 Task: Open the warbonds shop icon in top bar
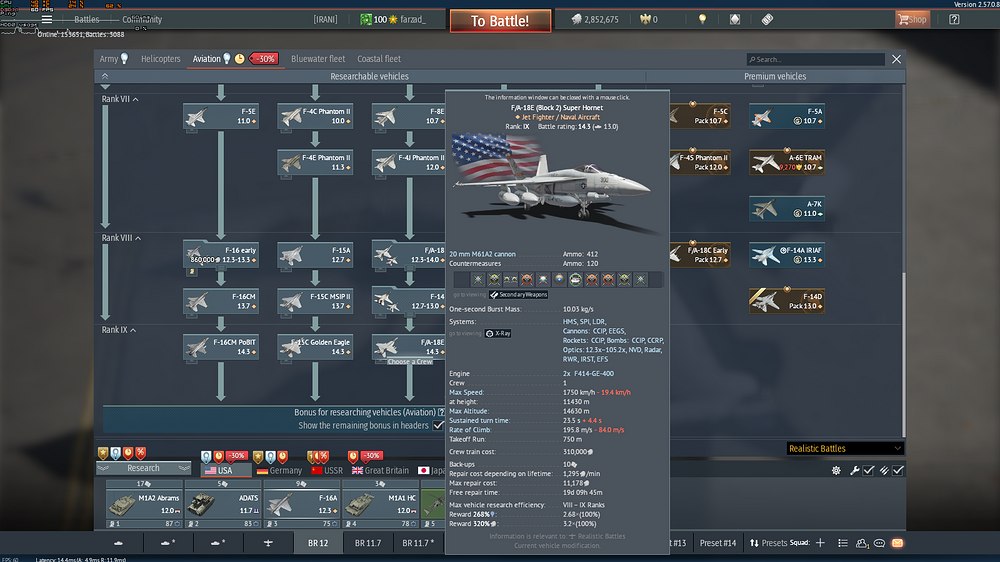[735, 19]
